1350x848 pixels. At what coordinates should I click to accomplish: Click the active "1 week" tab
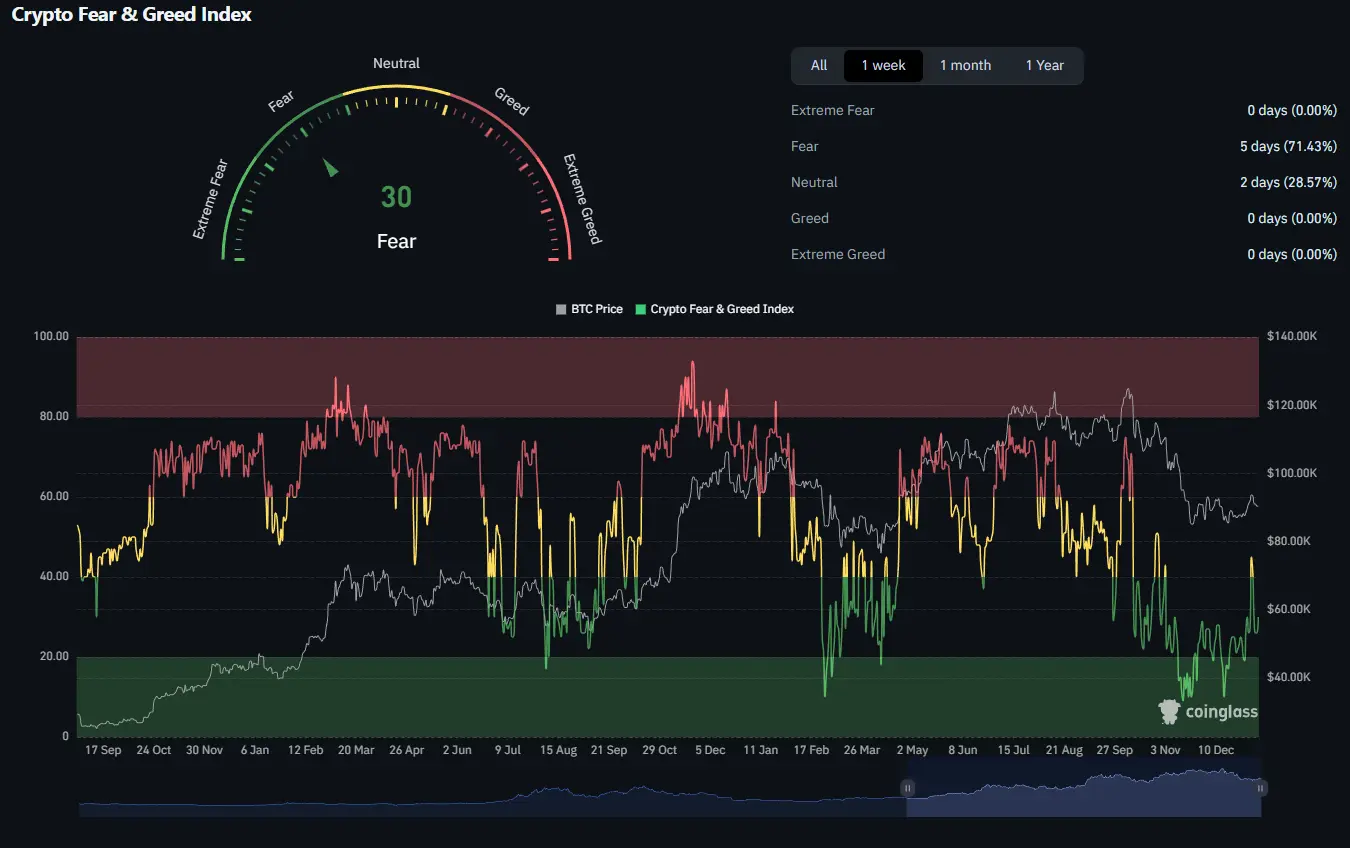tap(883, 65)
